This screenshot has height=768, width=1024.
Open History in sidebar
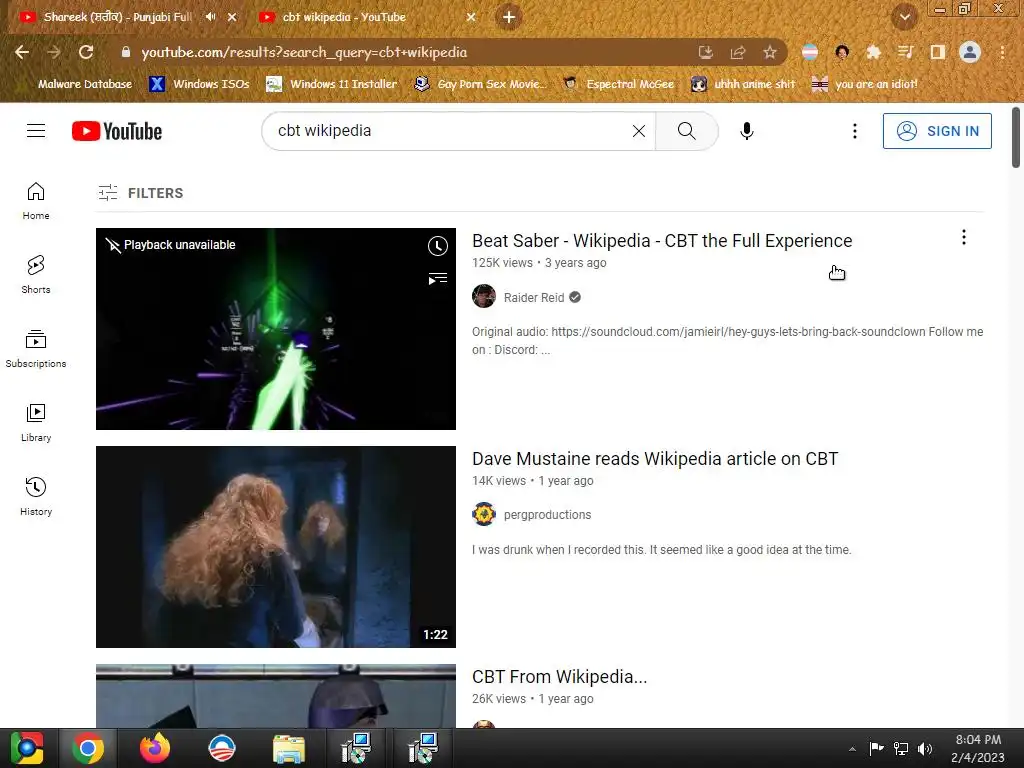click(x=36, y=496)
